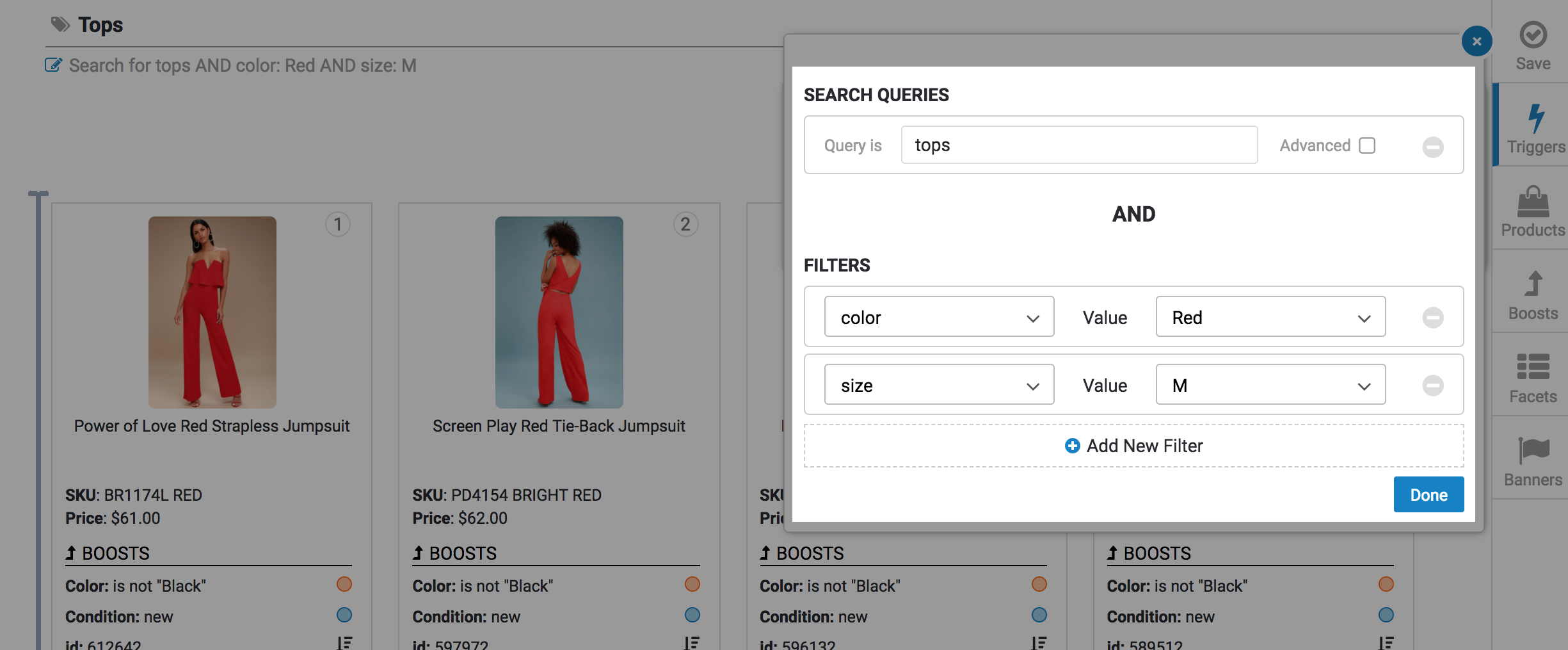Close the search queries popup

(x=1476, y=42)
